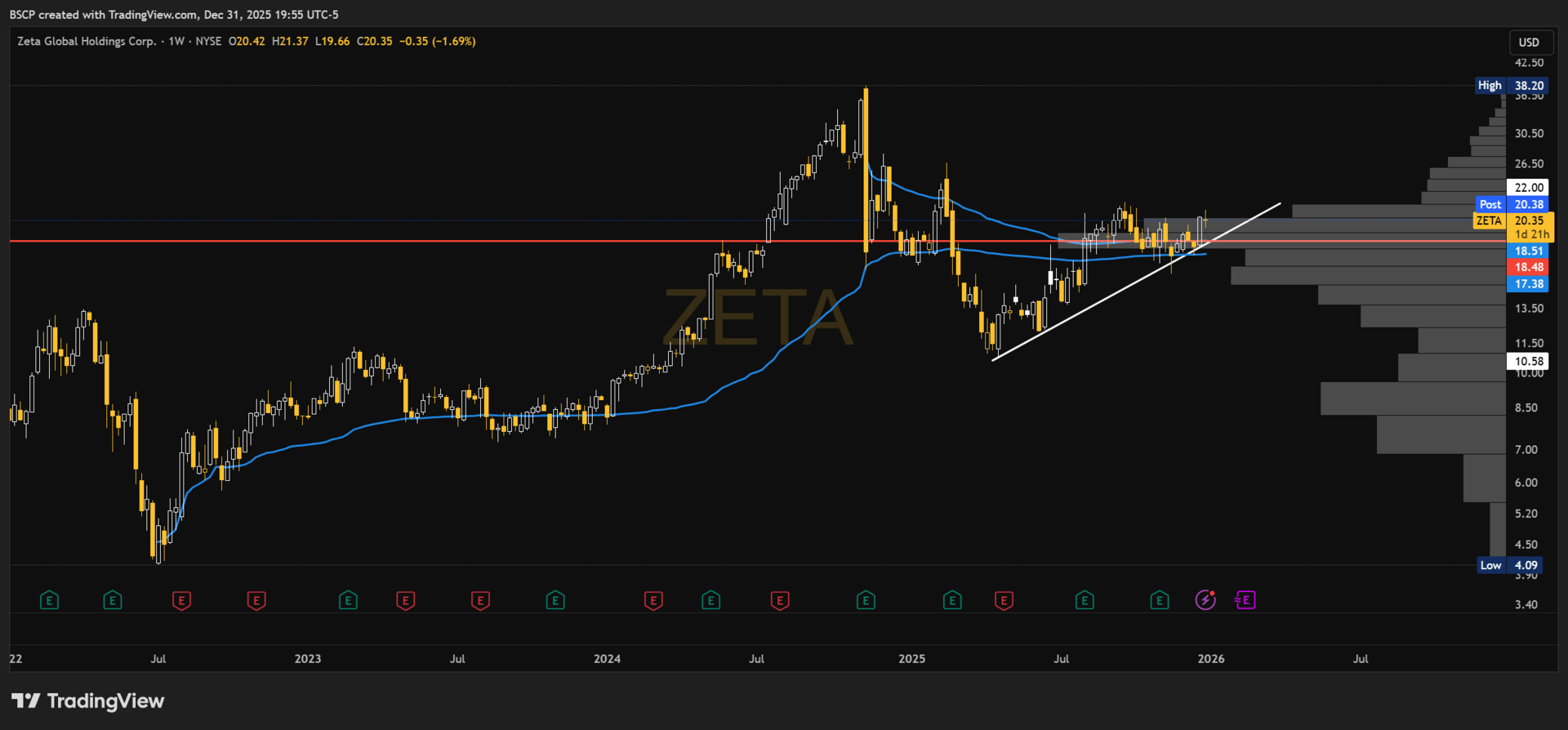The width and height of the screenshot is (1568, 730).
Task: Click the TradingView logo
Action: [88, 701]
